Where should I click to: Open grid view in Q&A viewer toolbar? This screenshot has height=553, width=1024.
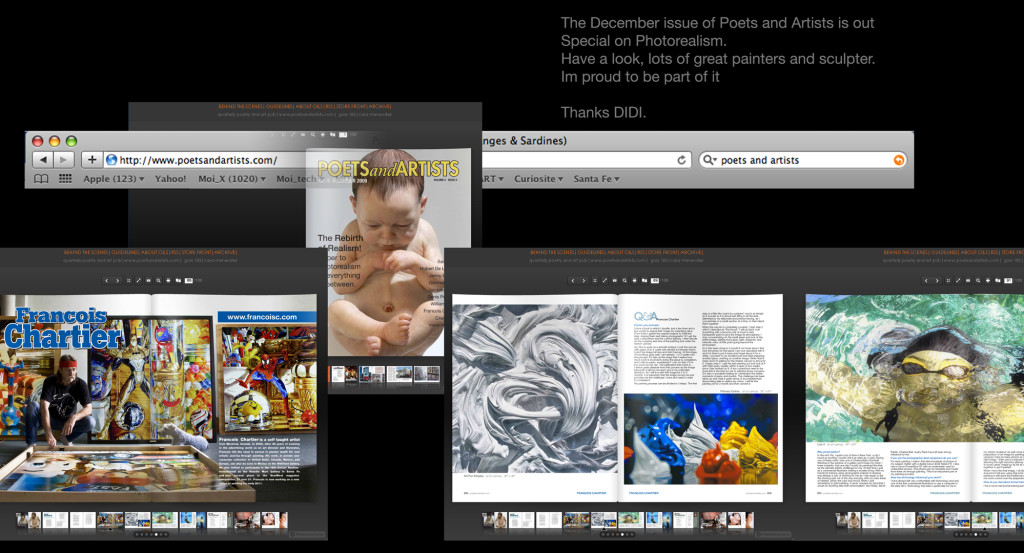pyautogui.click(x=595, y=281)
